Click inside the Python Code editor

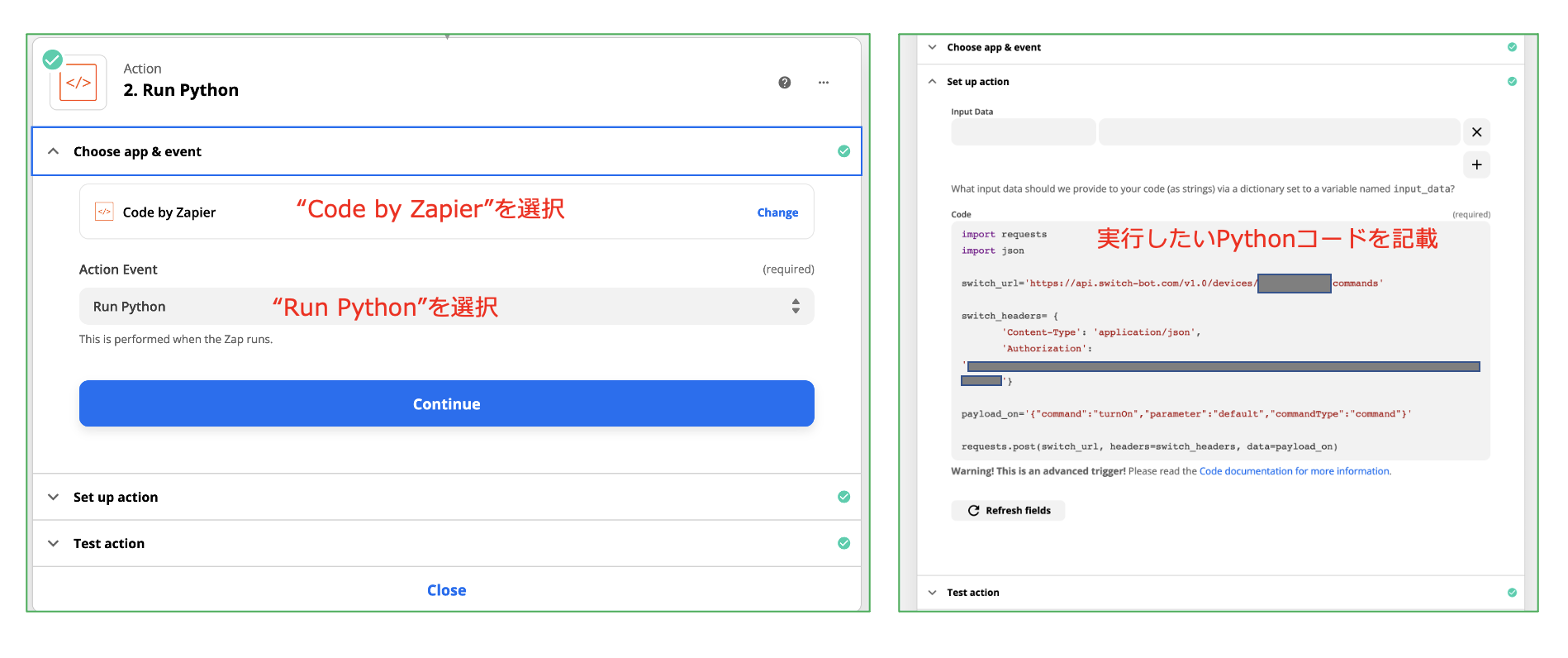click(1220, 341)
